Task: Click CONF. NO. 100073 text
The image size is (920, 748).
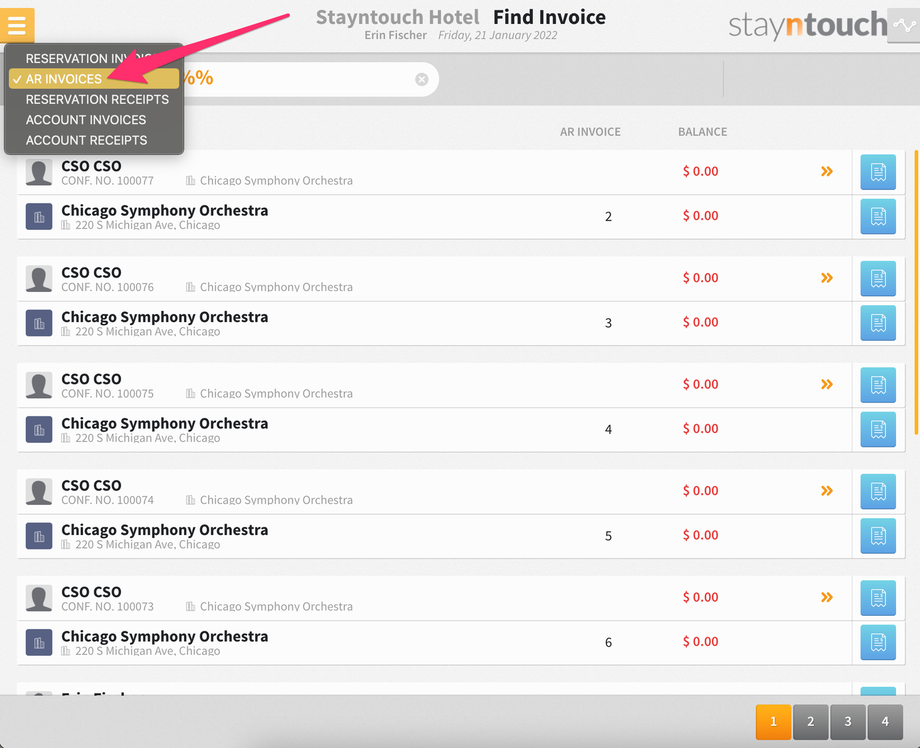Action: [107, 607]
